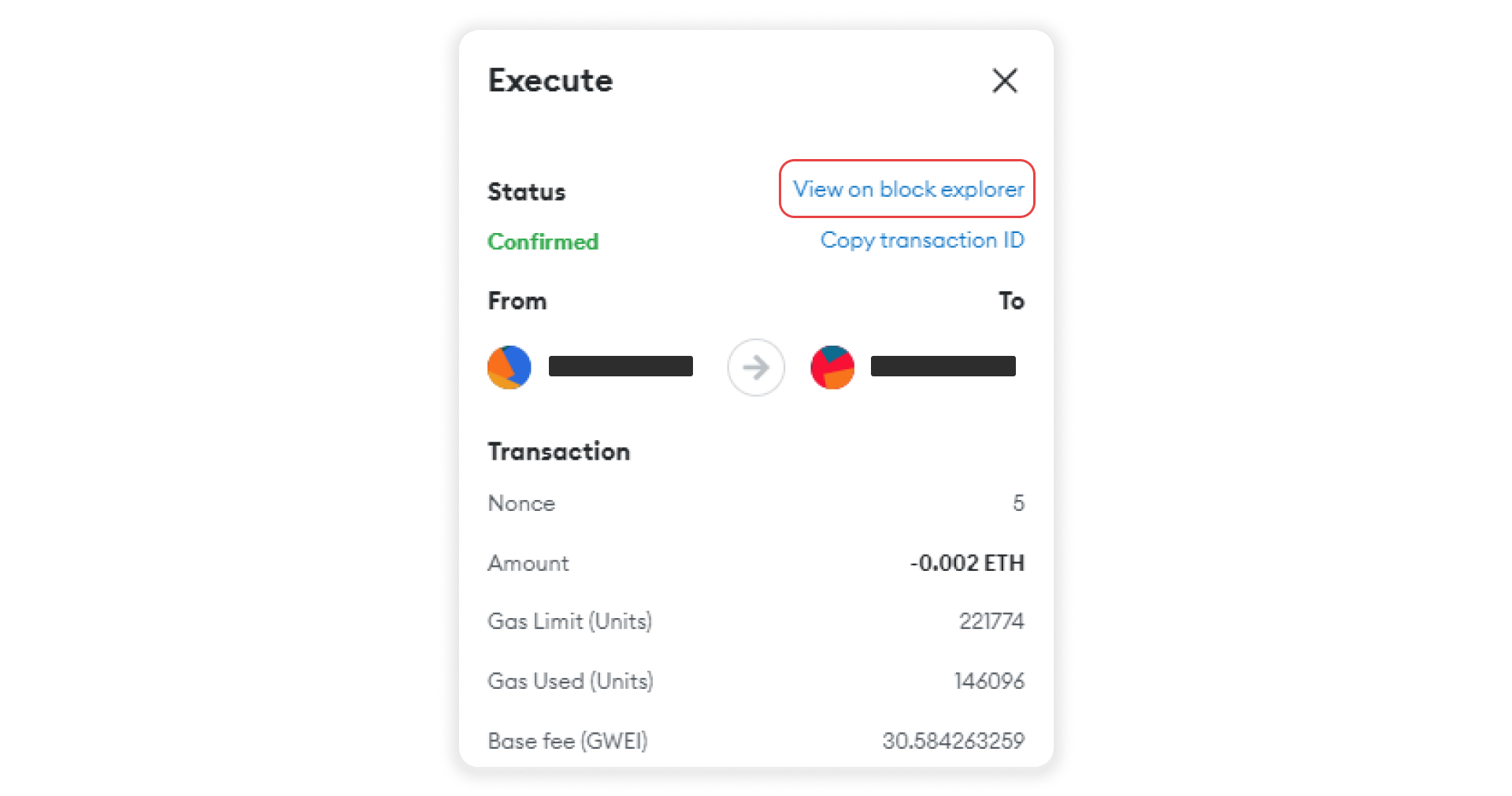Screen dimensions: 1512x796
Task: Click the -0.002 ETH amount
Action: pyautogui.click(x=967, y=563)
